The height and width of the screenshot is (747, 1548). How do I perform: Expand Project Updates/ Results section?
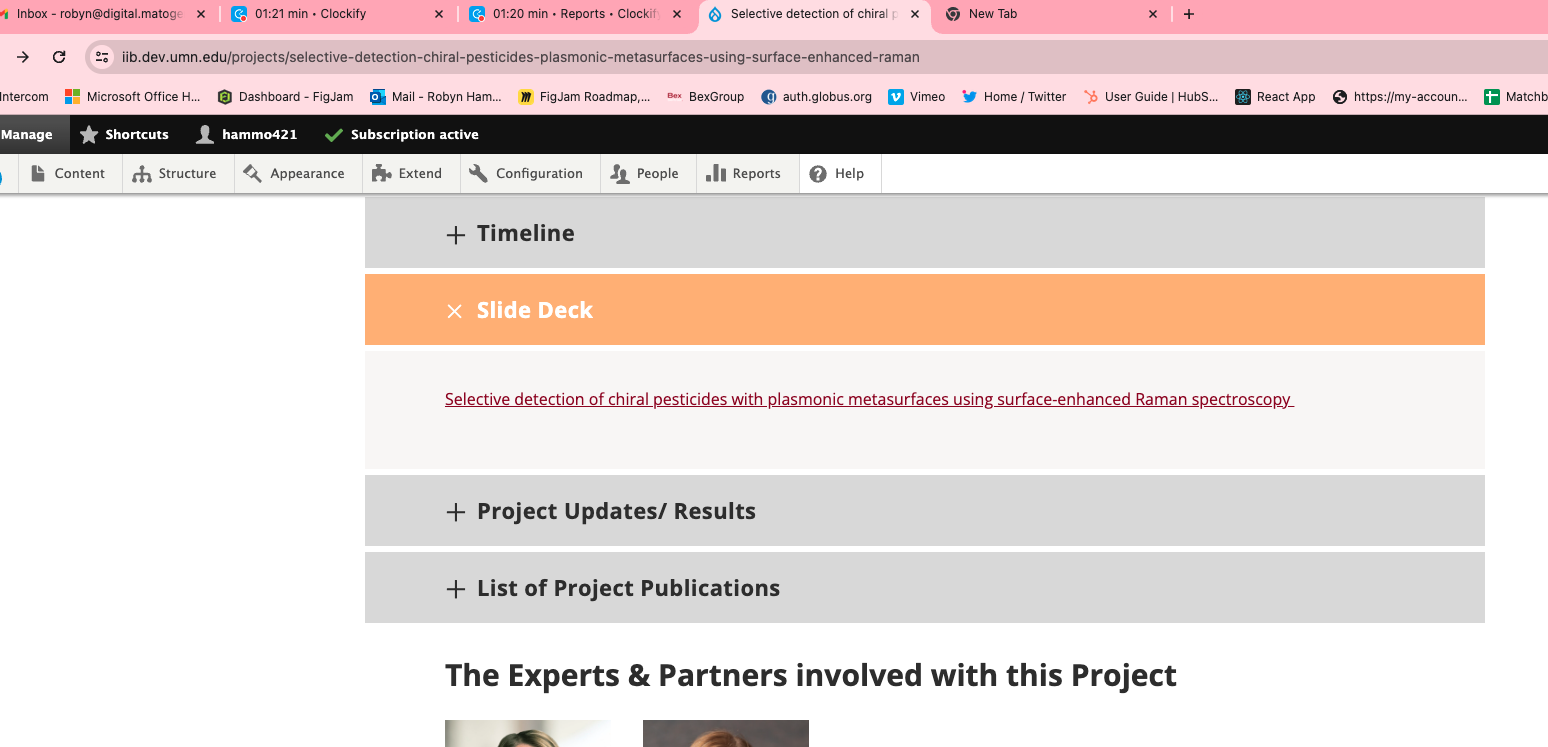tap(615, 511)
